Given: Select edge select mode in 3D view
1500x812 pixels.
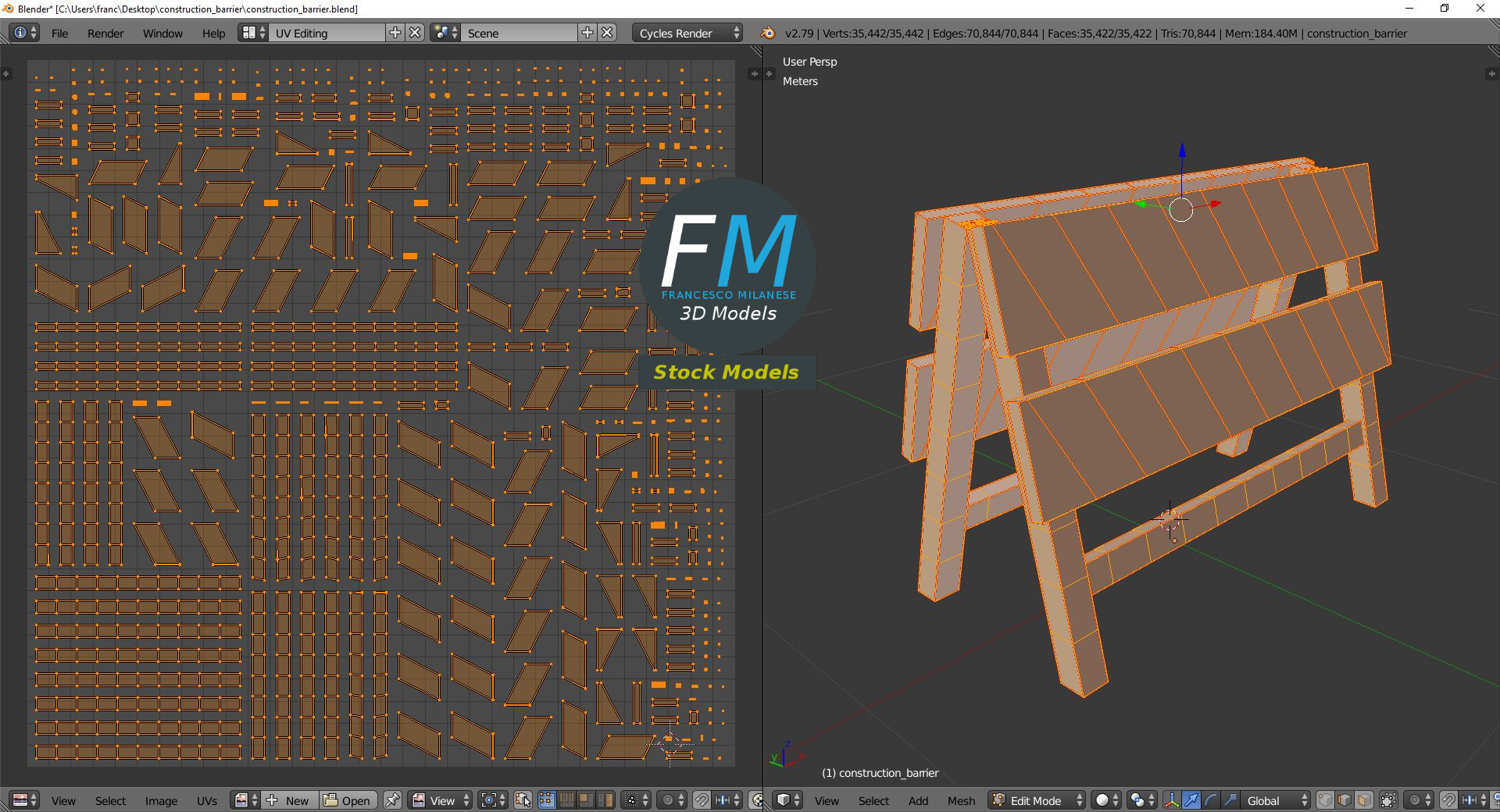Looking at the screenshot, I should coord(1345,800).
